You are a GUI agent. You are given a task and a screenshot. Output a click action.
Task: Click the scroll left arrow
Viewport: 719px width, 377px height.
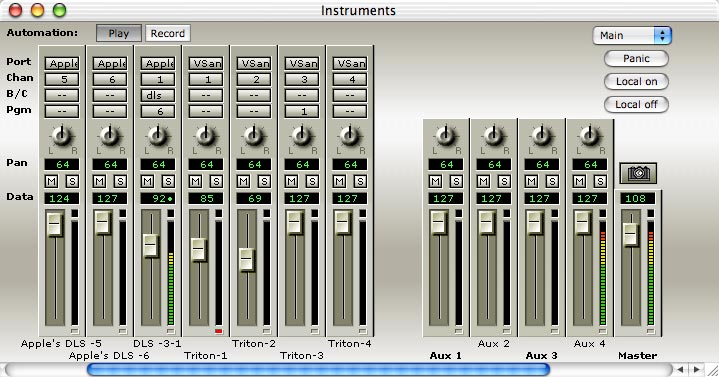[x=680, y=369]
